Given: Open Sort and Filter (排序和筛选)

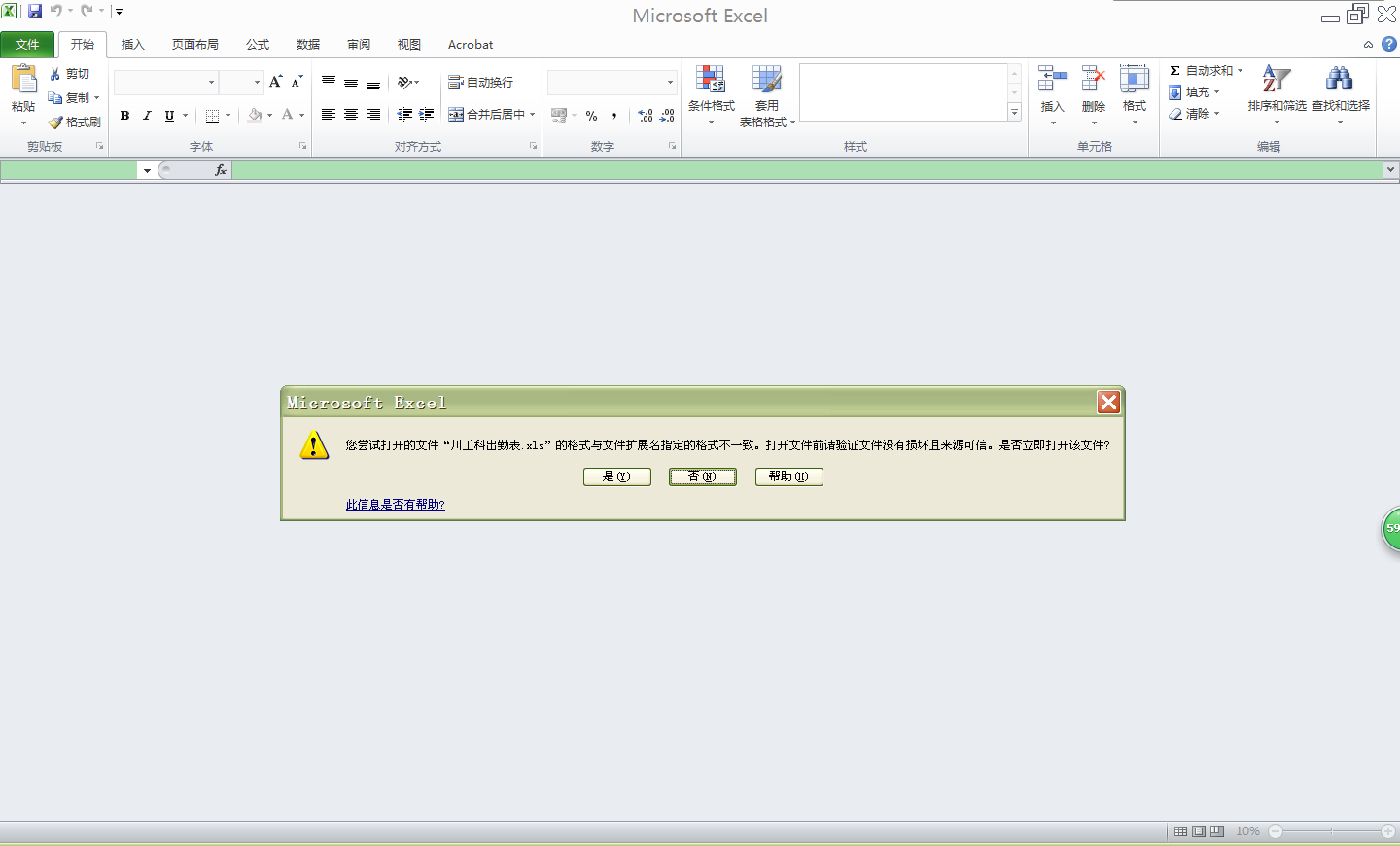Looking at the screenshot, I should [1277, 95].
